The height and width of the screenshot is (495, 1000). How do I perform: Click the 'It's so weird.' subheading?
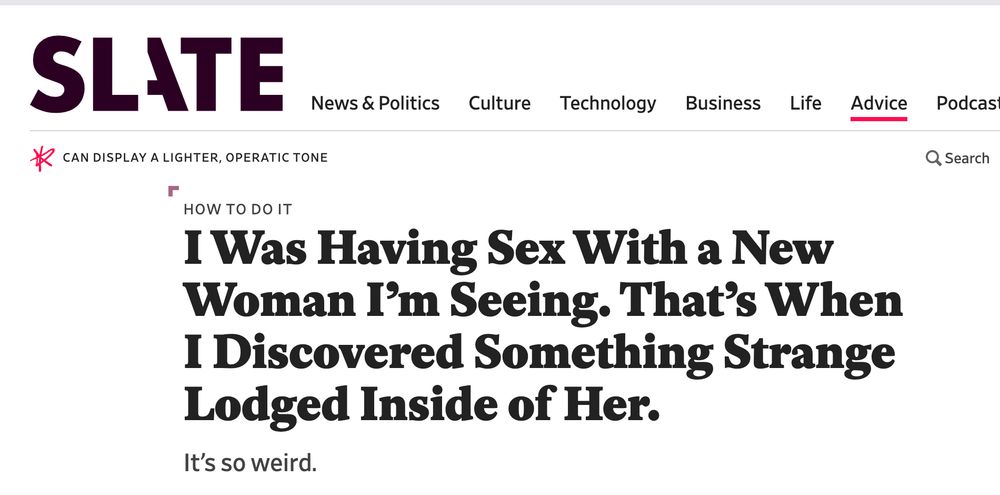pos(250,464)
